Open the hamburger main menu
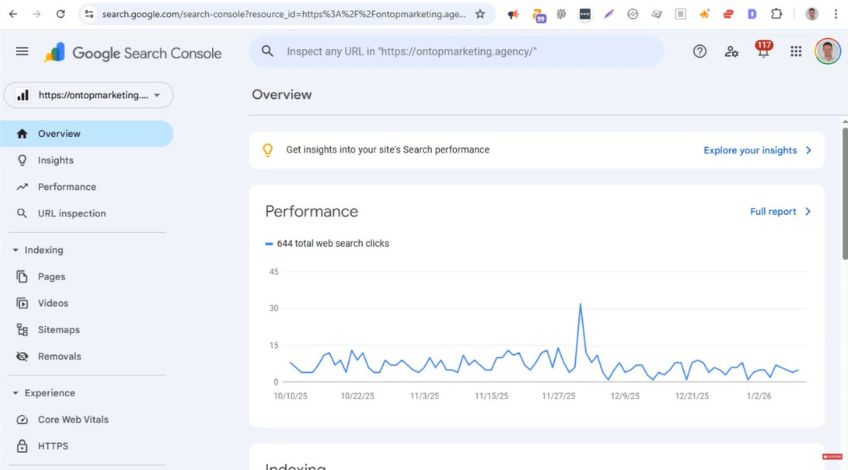This screenshot has height=470, width=848. point(22,52)
